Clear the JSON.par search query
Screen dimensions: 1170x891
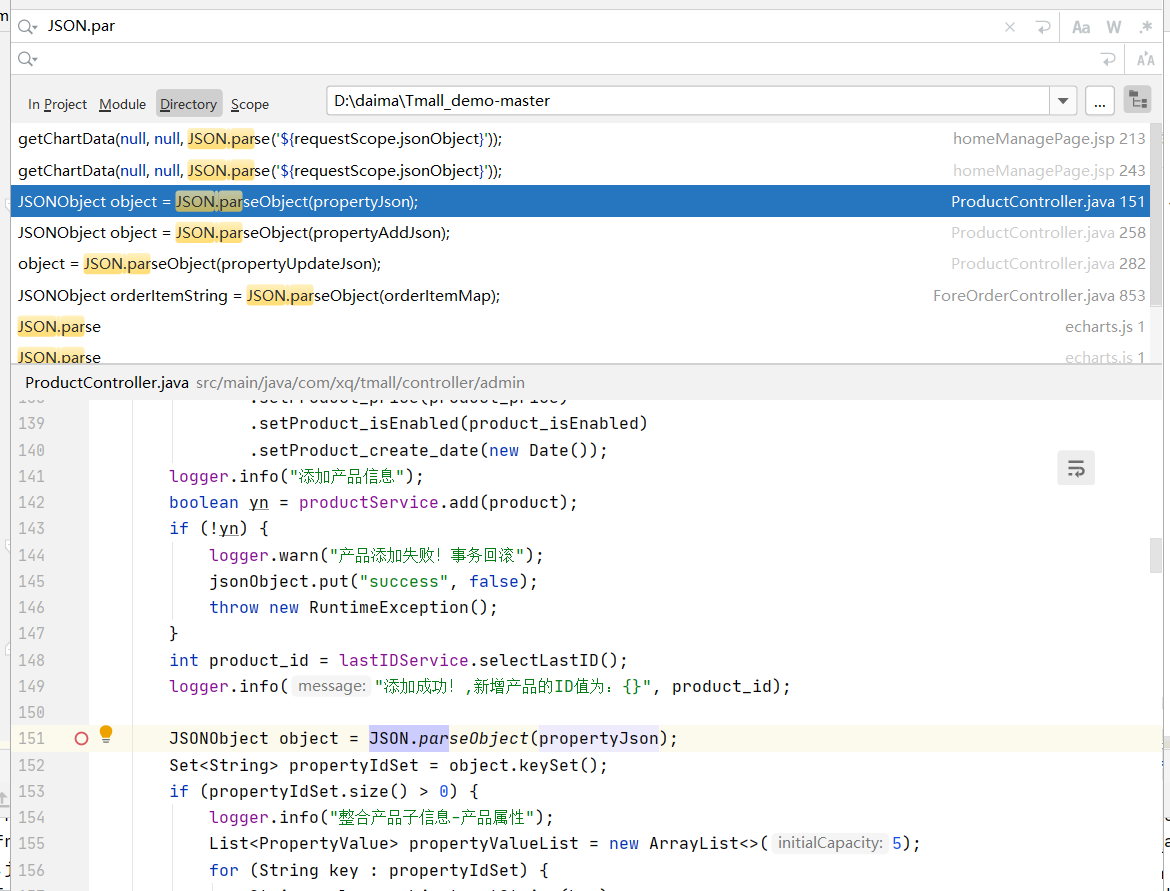(x=1009, y=25)
